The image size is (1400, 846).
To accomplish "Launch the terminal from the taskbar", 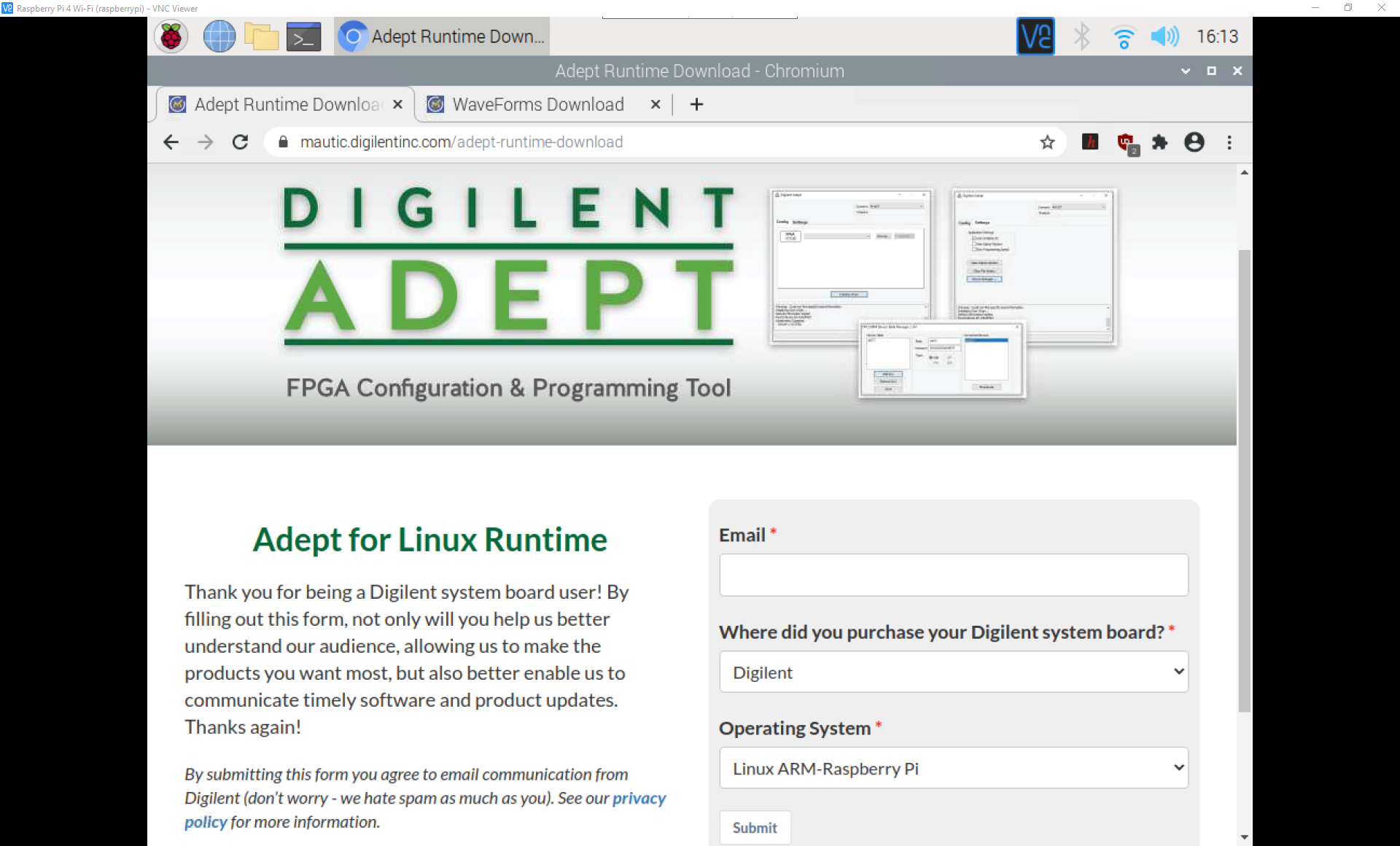I will pos(303,36).
